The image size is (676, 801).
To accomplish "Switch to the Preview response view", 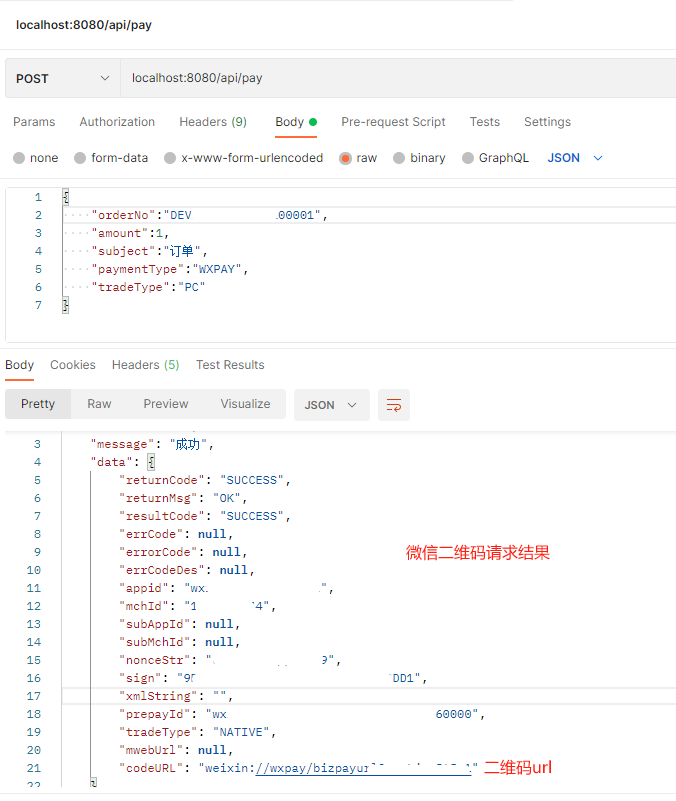I will [166, 404].
